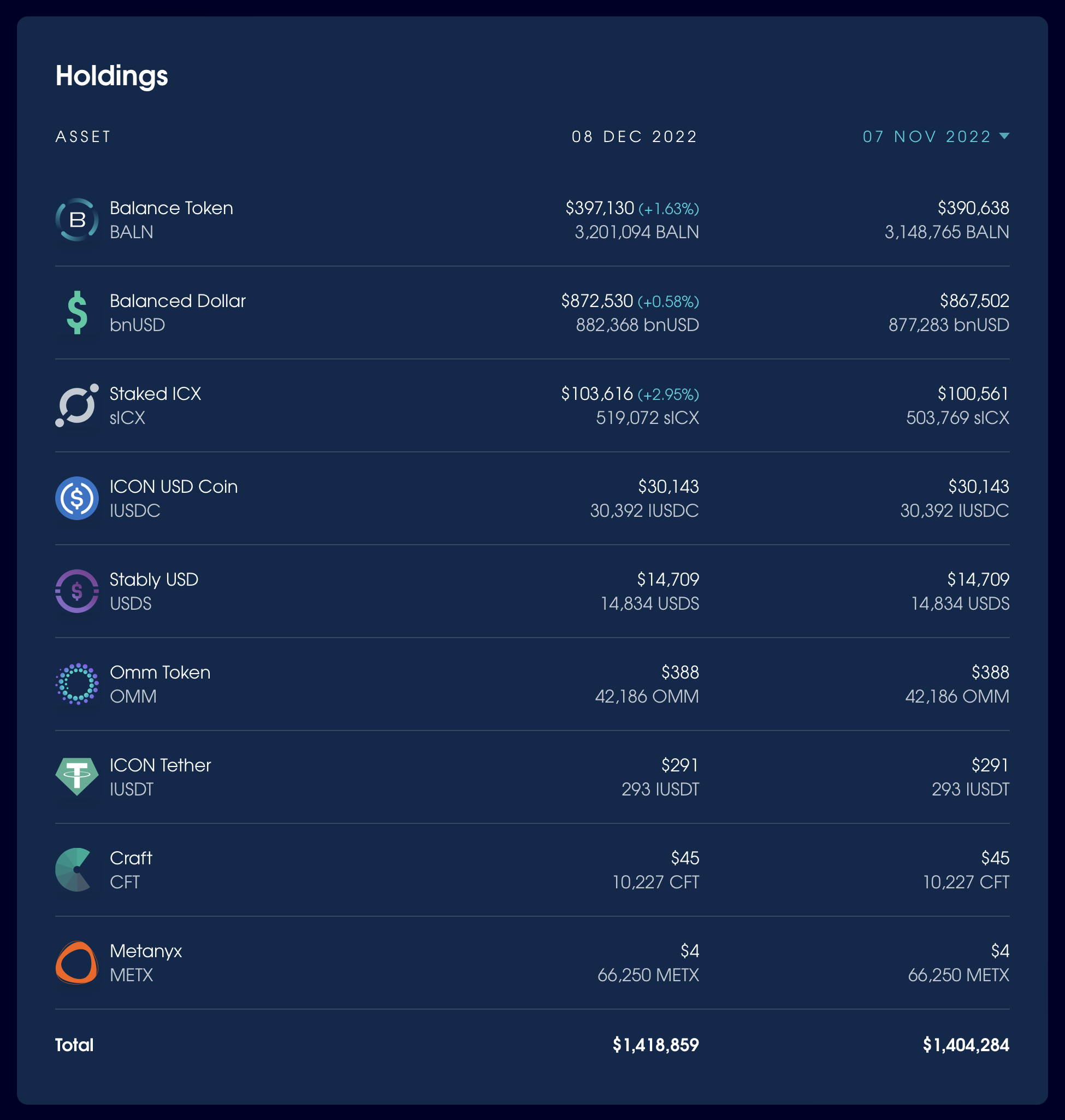Click the dropdown arrow beside the November date
This screenshot has height=1120, width=1065.
[1004, 136]
